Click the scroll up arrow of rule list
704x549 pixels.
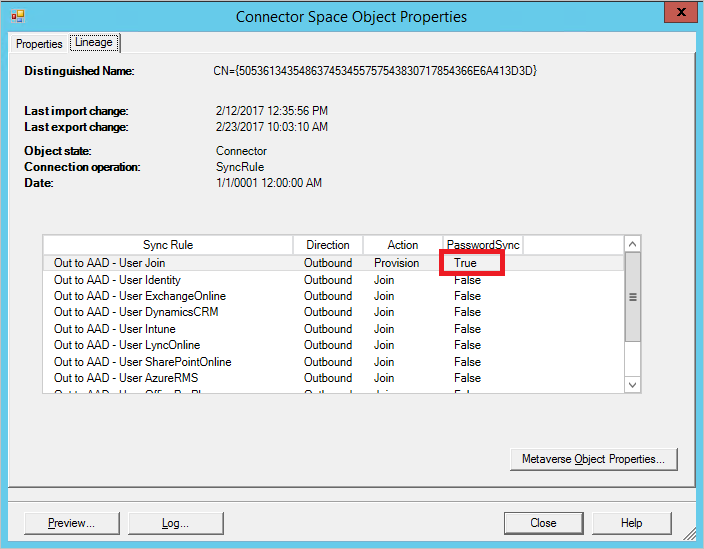click(x=633, y=244)
